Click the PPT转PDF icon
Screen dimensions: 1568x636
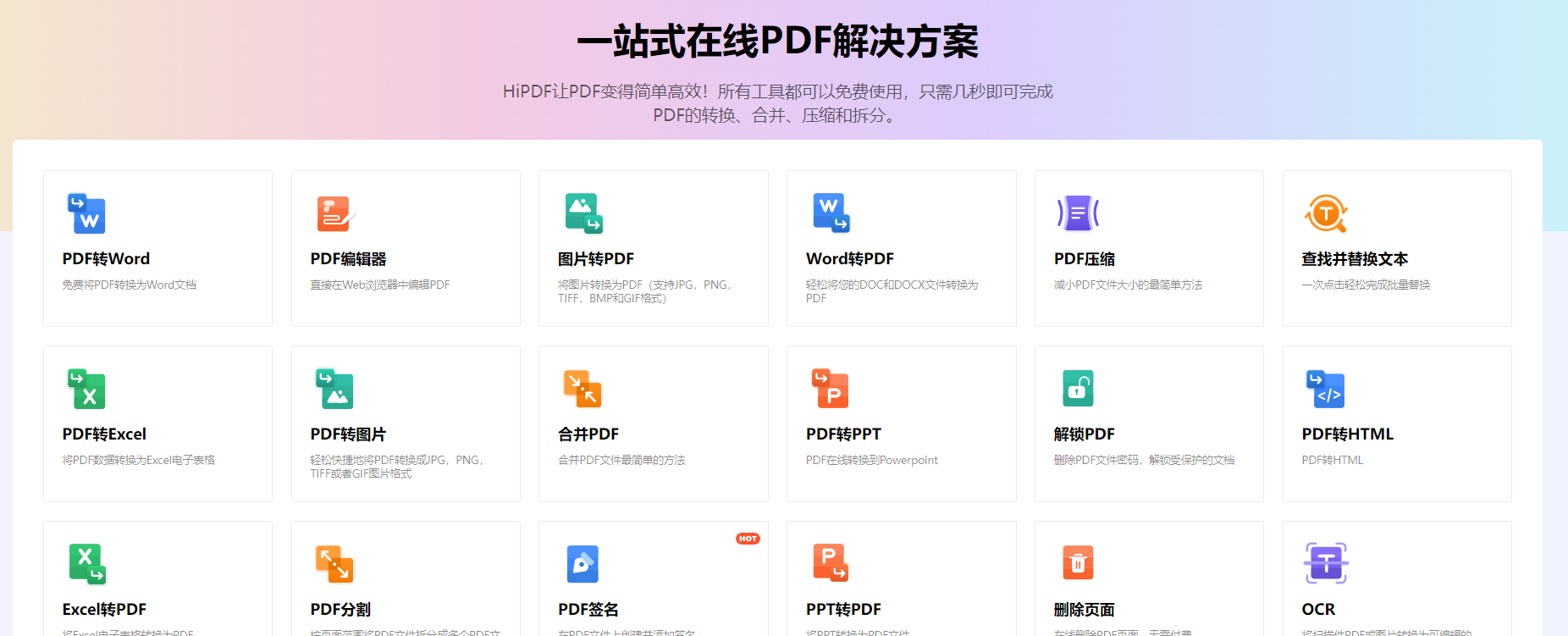tap(831, 563)
